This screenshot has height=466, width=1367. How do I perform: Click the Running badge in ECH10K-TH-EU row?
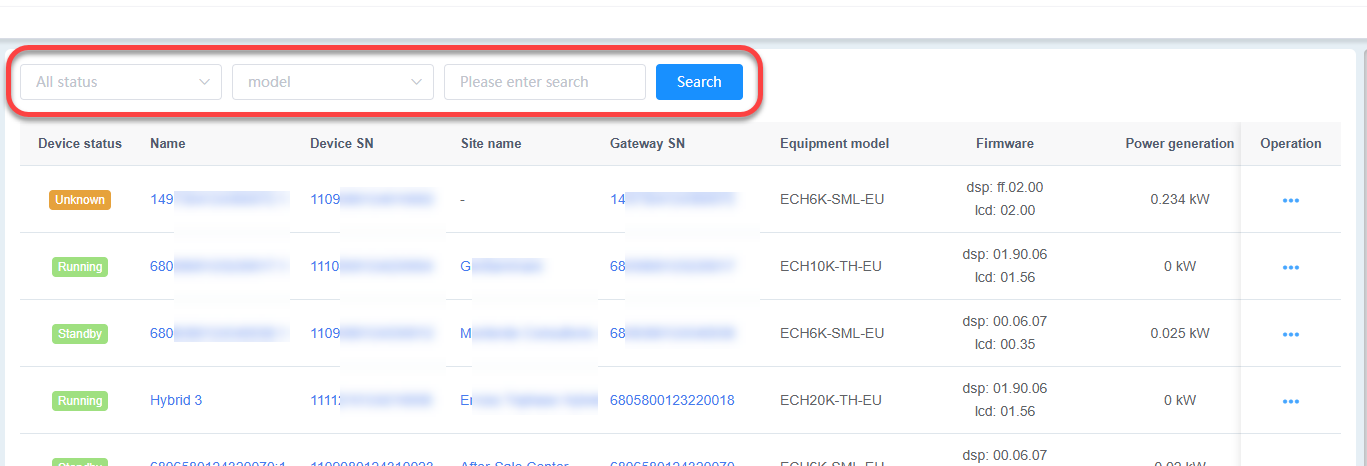coord(80,267)
